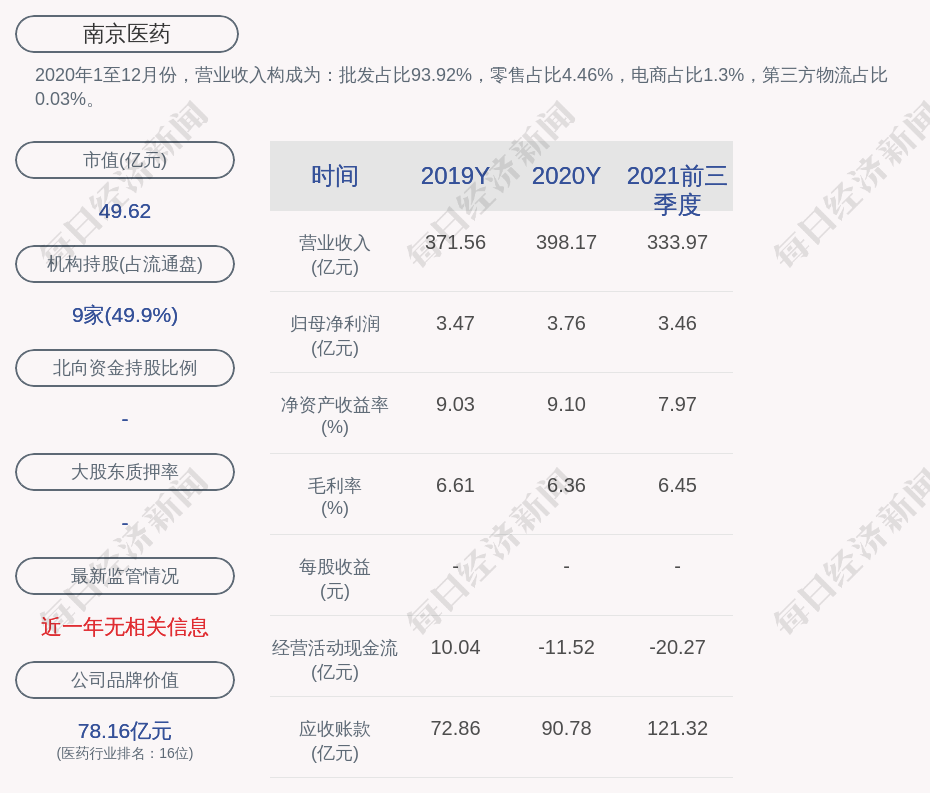The height and width of the screenshot is (793, 930).
Task: Select the 2020Y revenue value 398.17
Action: click(x=566, y=242)
